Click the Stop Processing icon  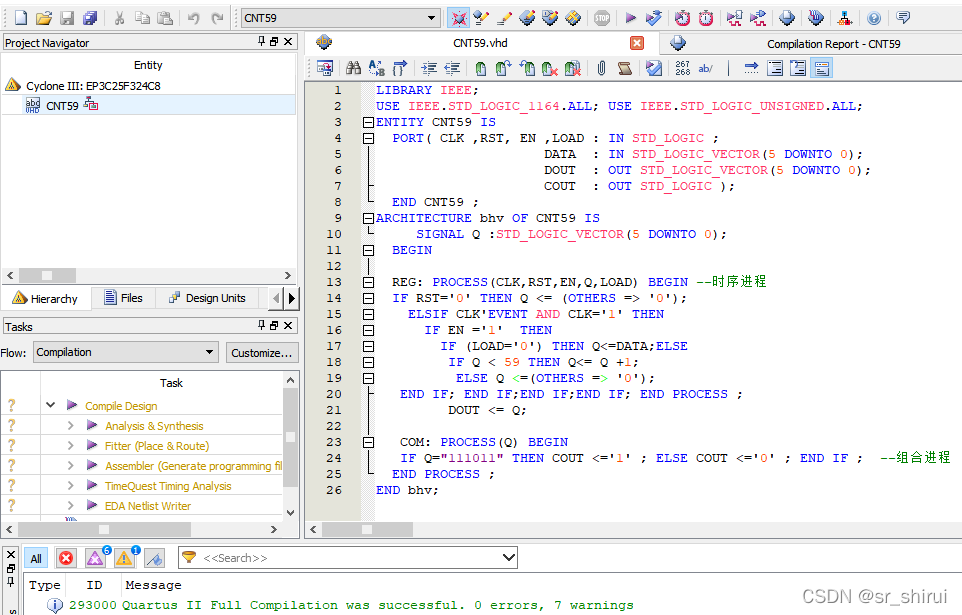click(x=602, y=18)
